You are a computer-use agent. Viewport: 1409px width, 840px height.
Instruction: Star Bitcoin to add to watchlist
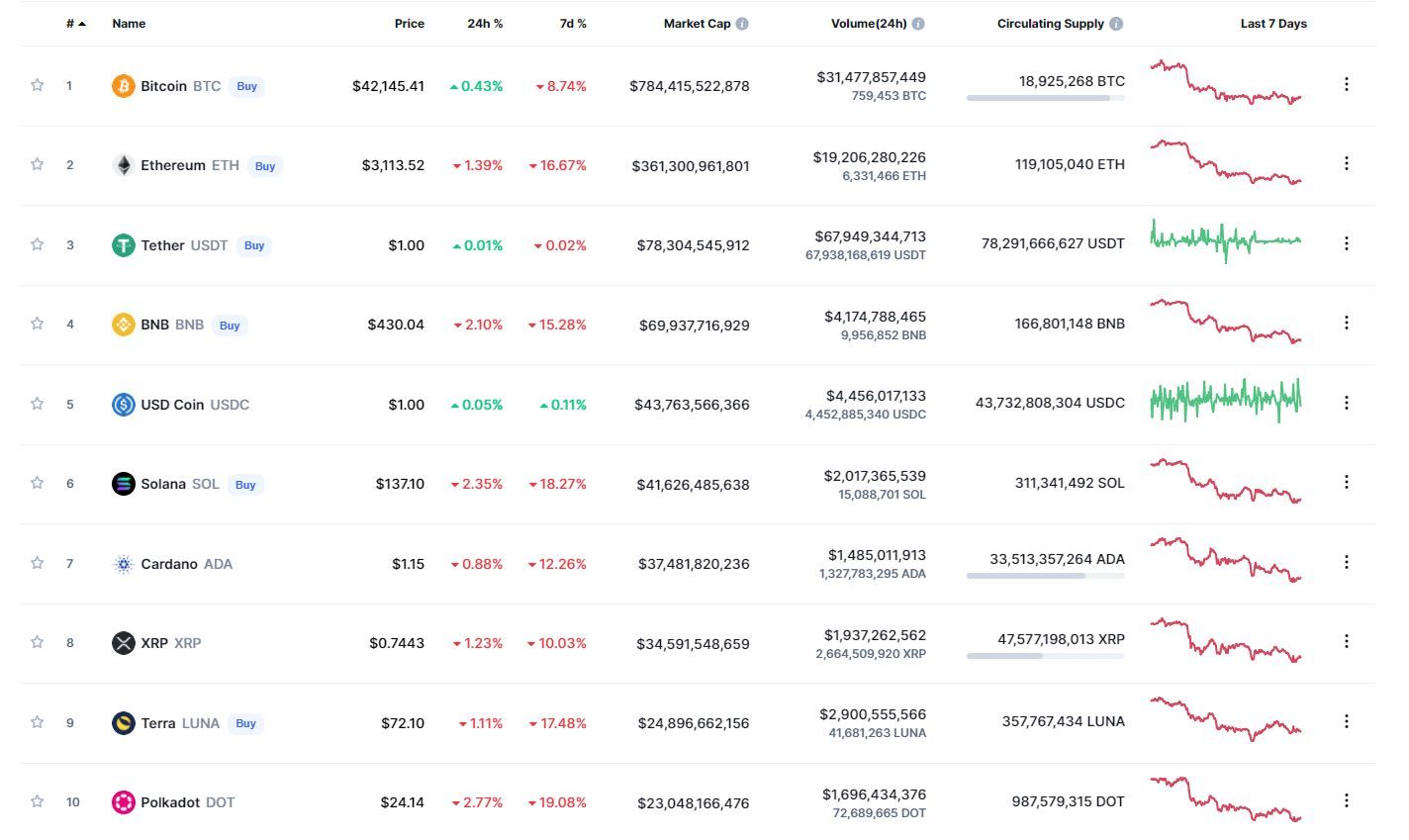point(38,85)
